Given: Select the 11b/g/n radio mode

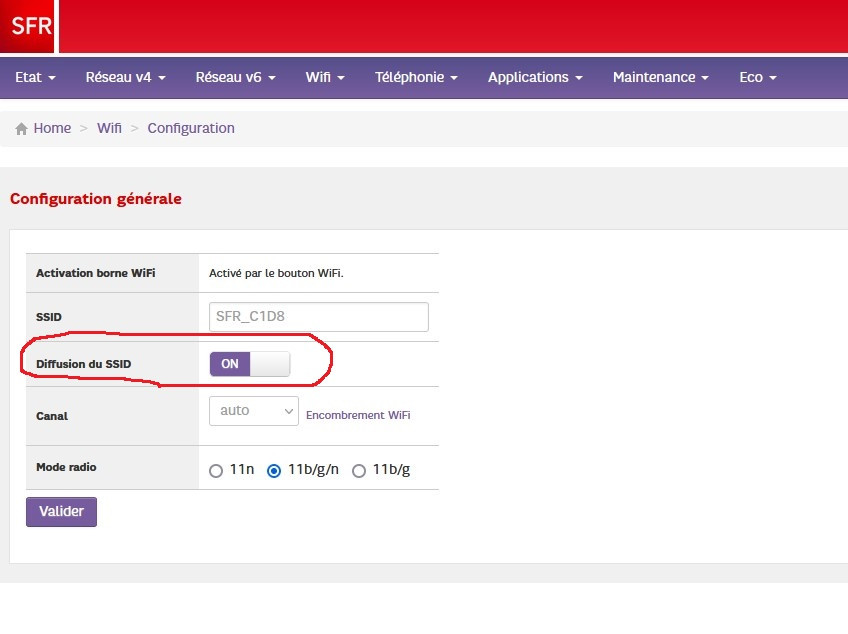Looking at the screenshot, I should point(274,471).
